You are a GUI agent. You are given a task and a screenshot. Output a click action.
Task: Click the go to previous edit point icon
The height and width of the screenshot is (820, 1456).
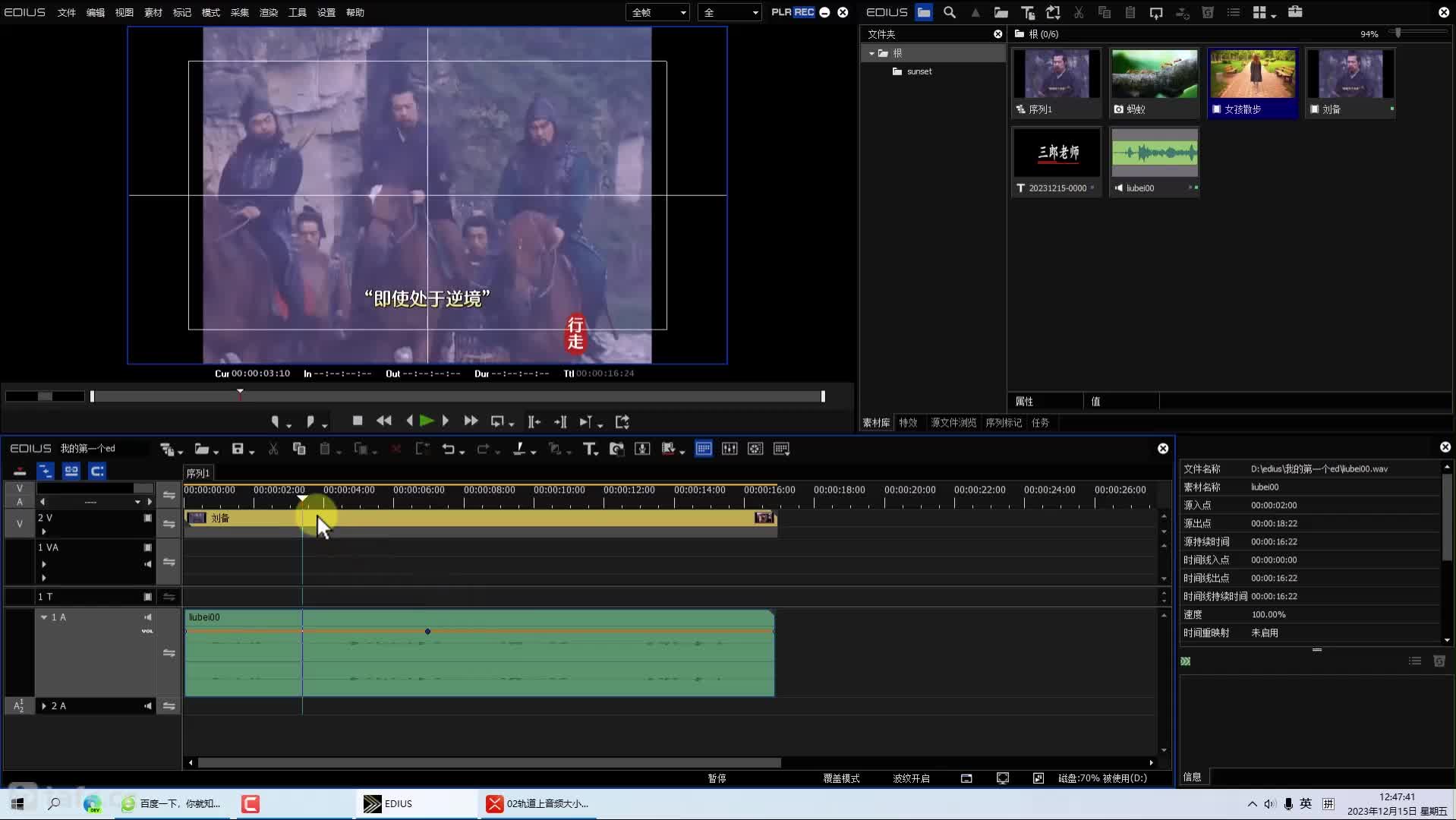(534, 421)
